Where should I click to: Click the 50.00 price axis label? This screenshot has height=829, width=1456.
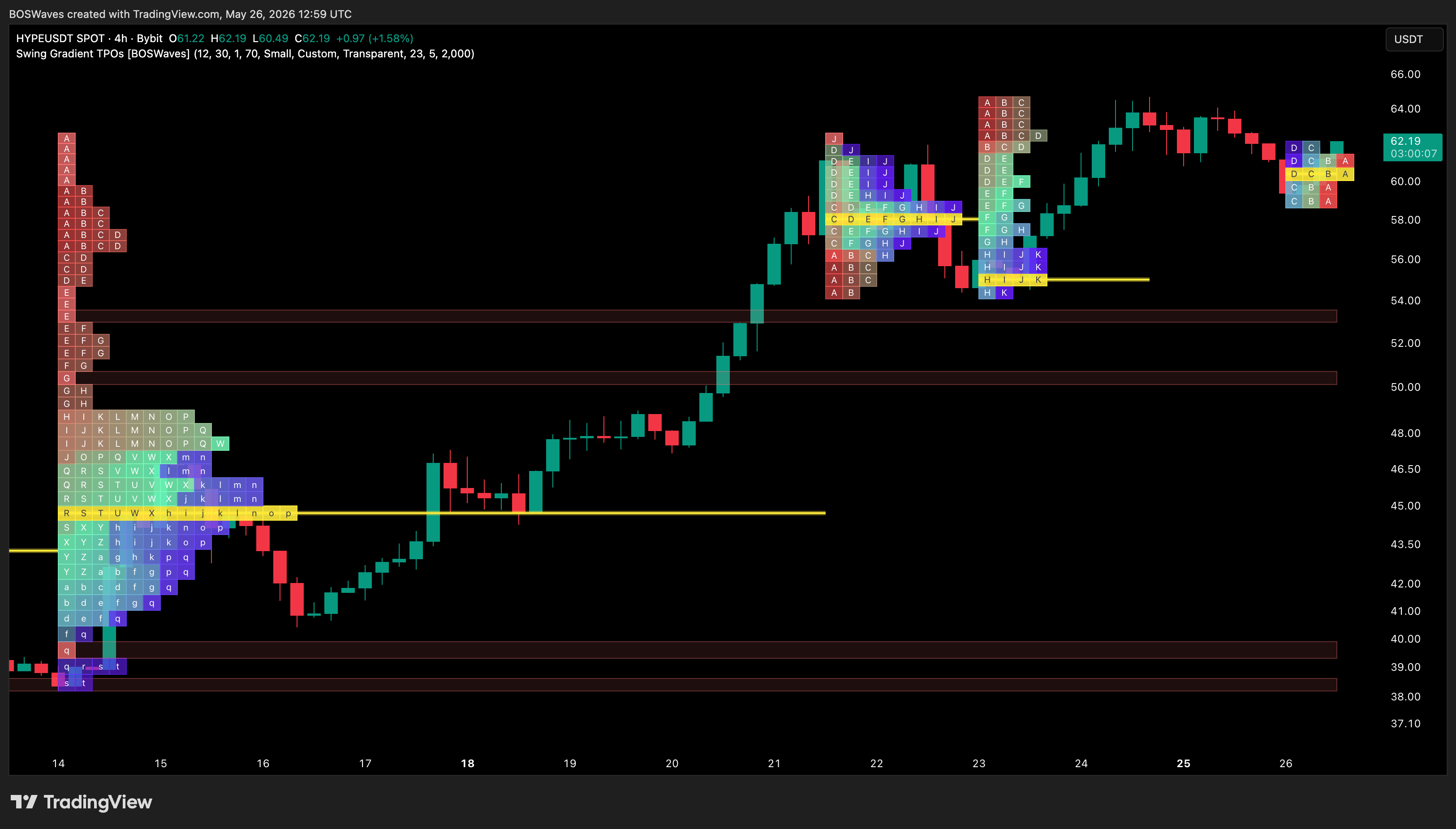[x=1405, y=387]
